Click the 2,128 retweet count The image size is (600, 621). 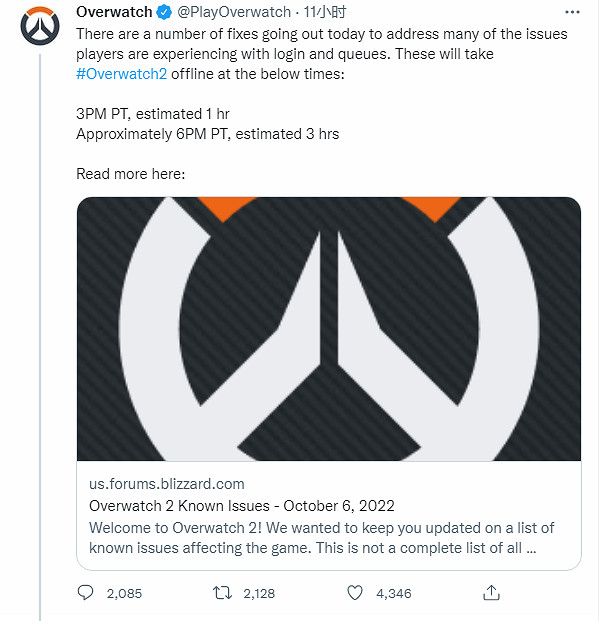[258, 594]
